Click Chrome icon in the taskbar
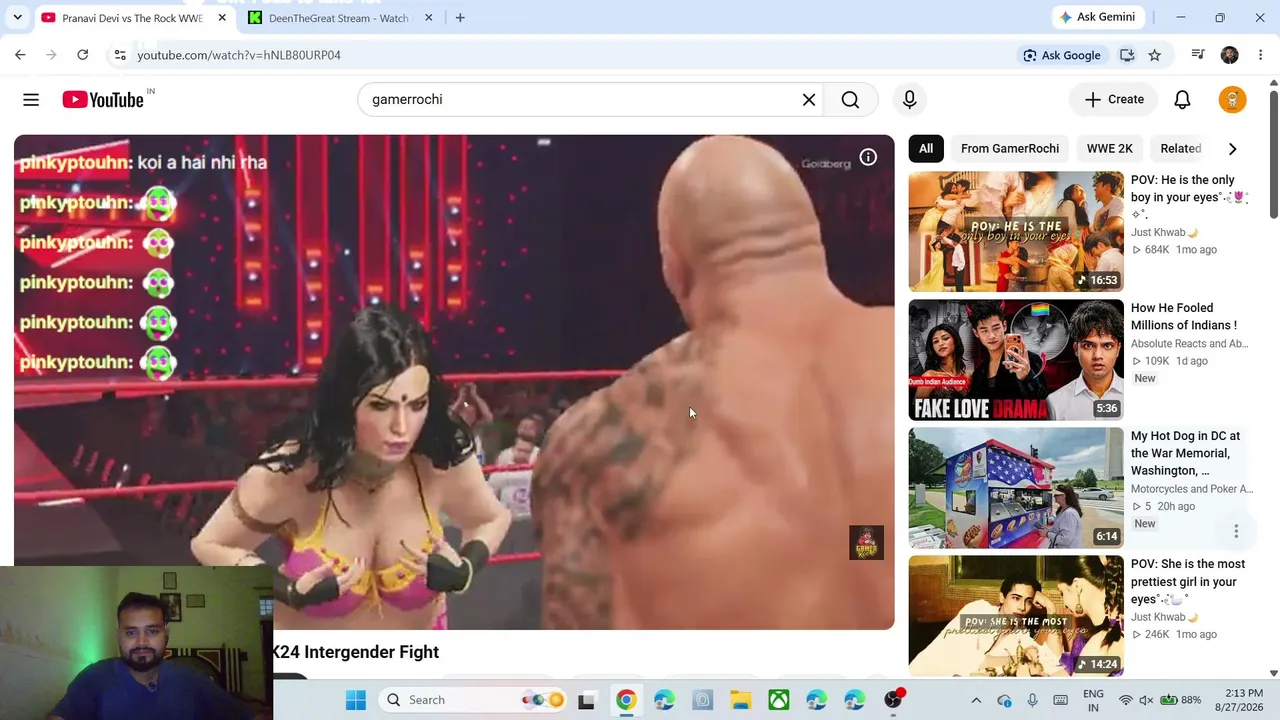Viewport: 1280px width, 720px height. coord(625,700)
